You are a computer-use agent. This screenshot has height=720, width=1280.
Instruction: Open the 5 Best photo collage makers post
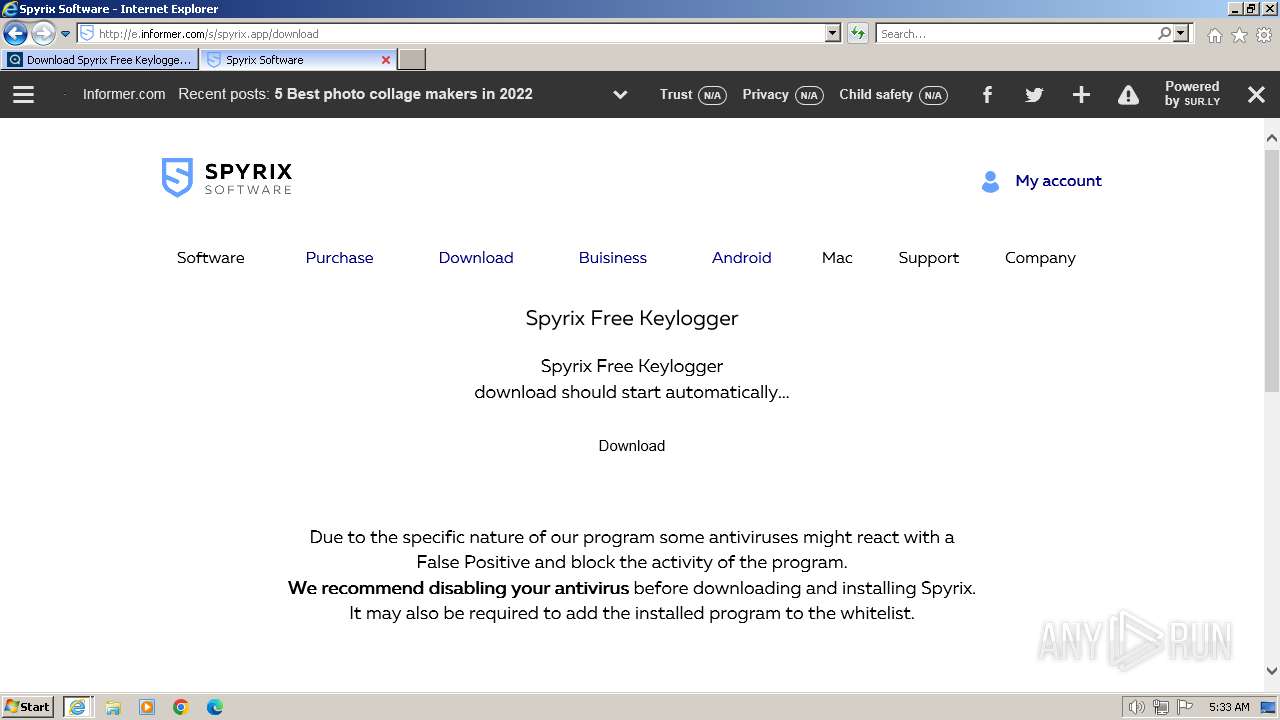tap(404, 94)
